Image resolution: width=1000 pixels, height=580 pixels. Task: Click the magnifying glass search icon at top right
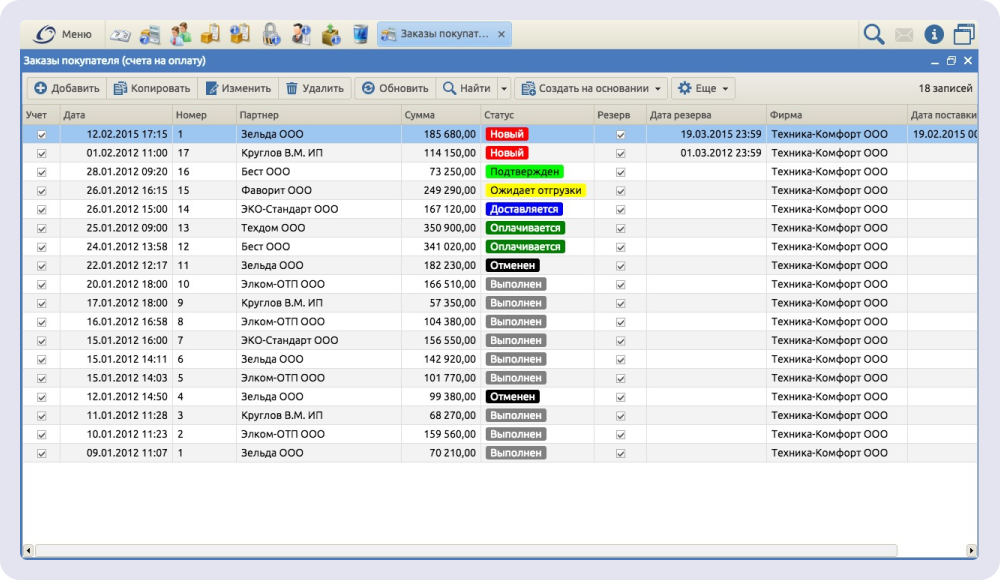[x=874, y=35]
